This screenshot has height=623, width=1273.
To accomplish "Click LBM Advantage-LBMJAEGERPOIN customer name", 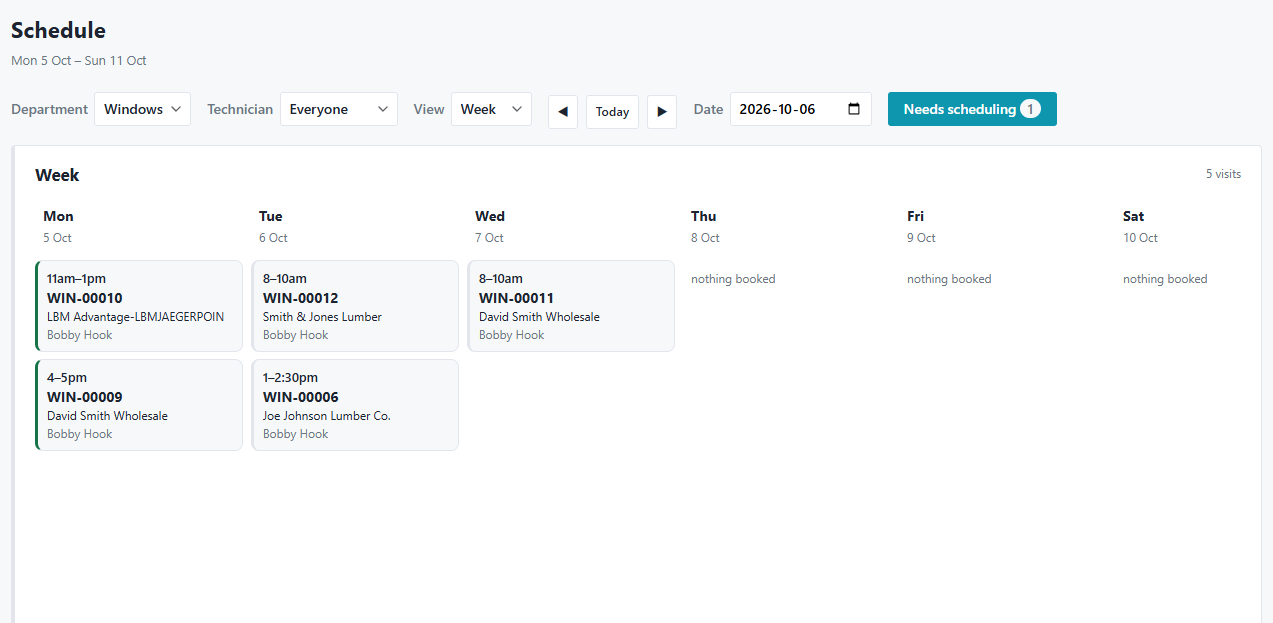I will click(136, 317).
